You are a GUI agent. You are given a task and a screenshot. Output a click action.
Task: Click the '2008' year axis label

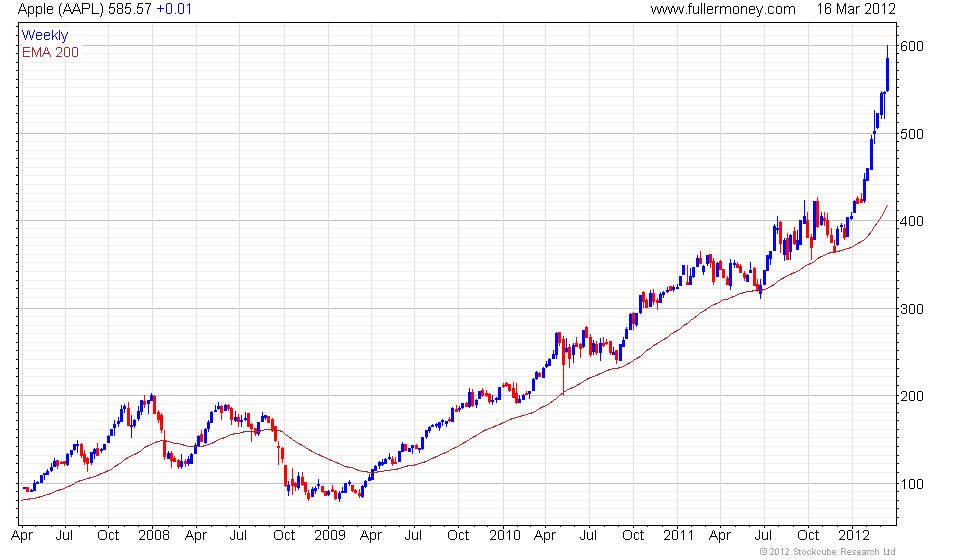point(154,535)
